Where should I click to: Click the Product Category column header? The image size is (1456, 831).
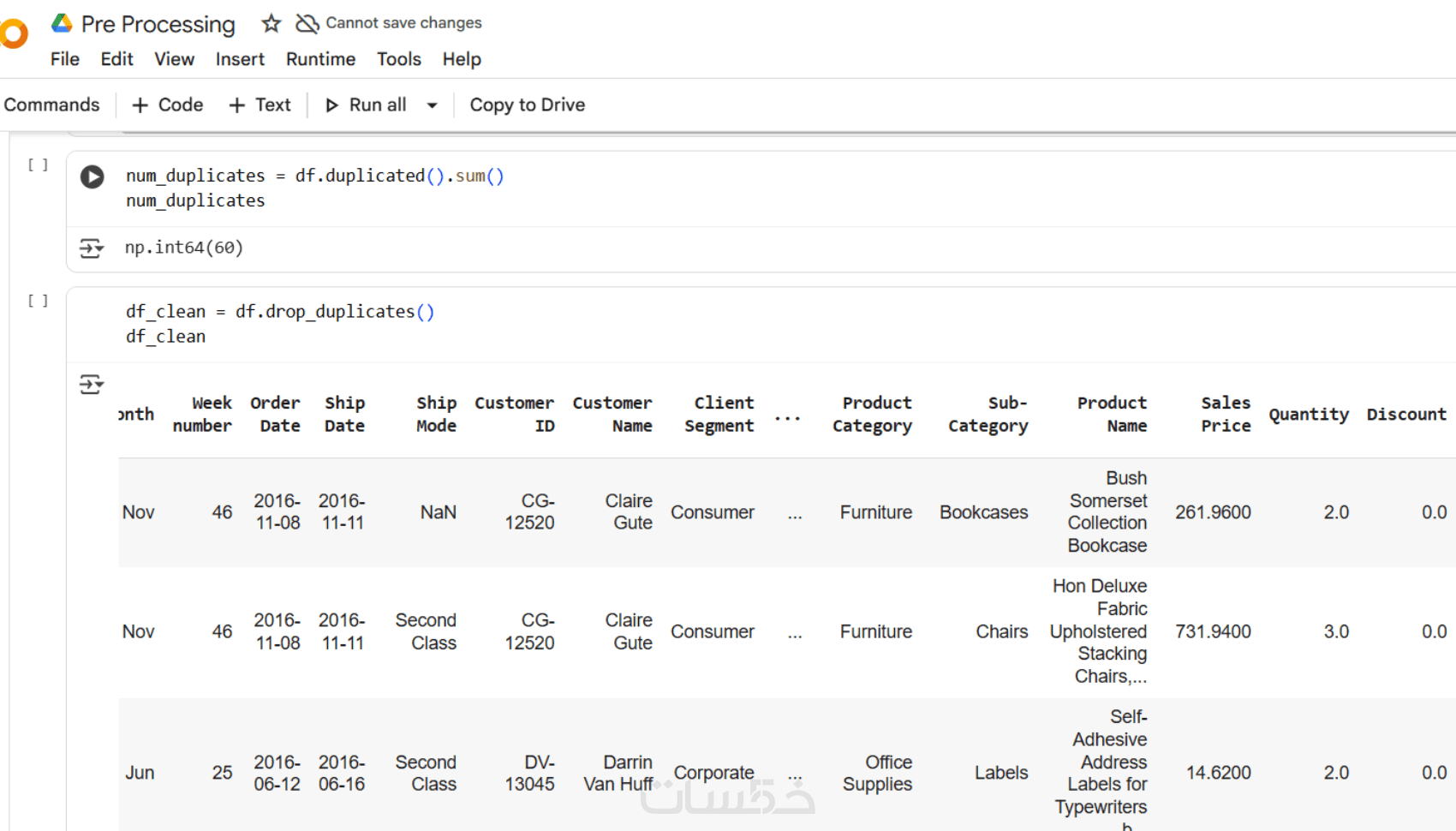pos(872,415)
